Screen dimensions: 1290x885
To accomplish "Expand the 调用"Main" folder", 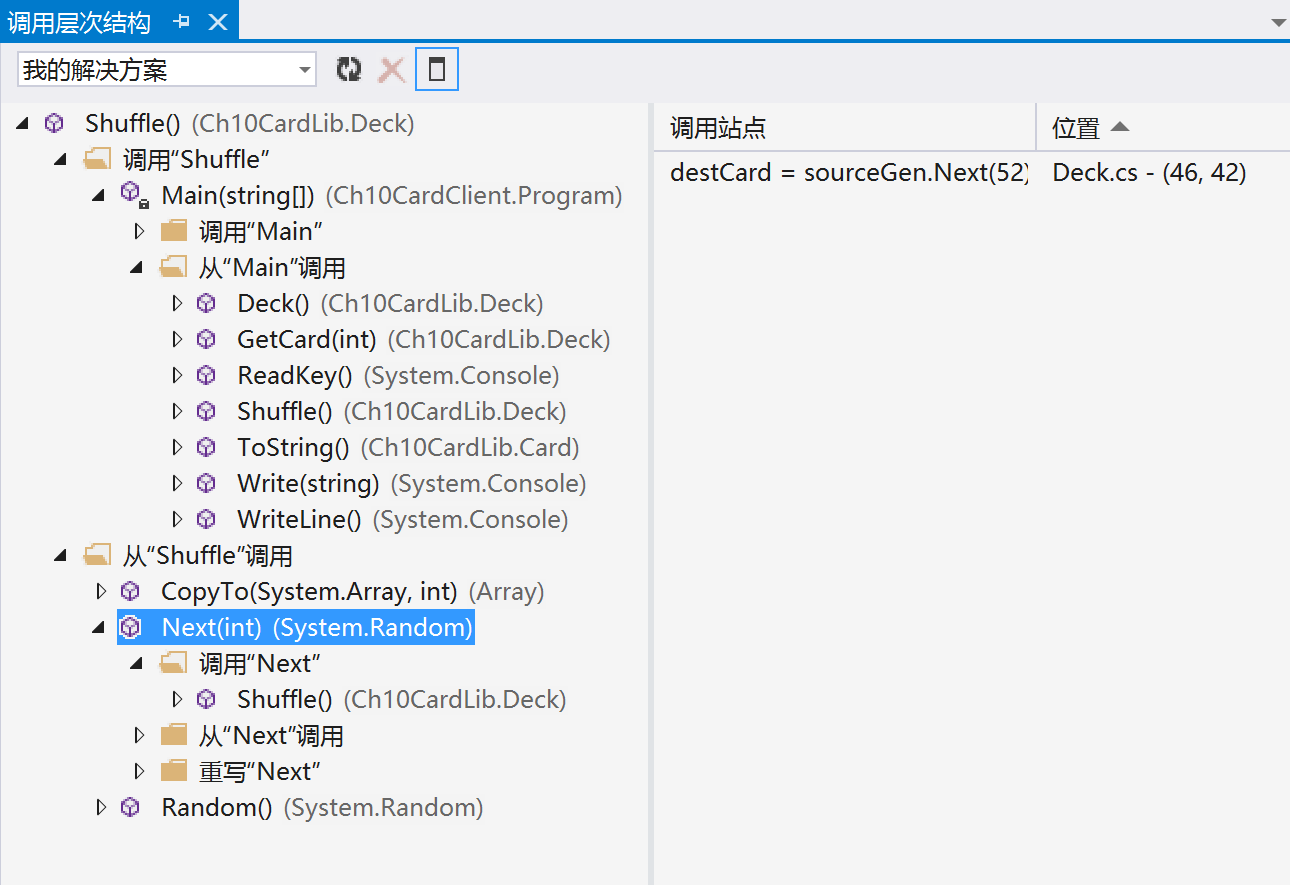I will (x=139, y=231).
